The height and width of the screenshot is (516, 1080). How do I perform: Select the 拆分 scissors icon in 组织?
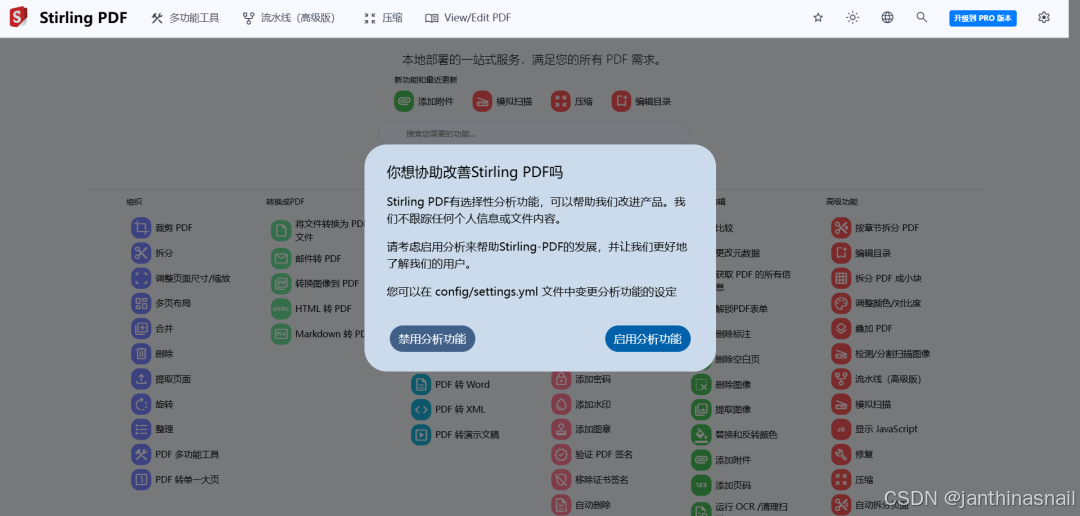click(141, 253)
